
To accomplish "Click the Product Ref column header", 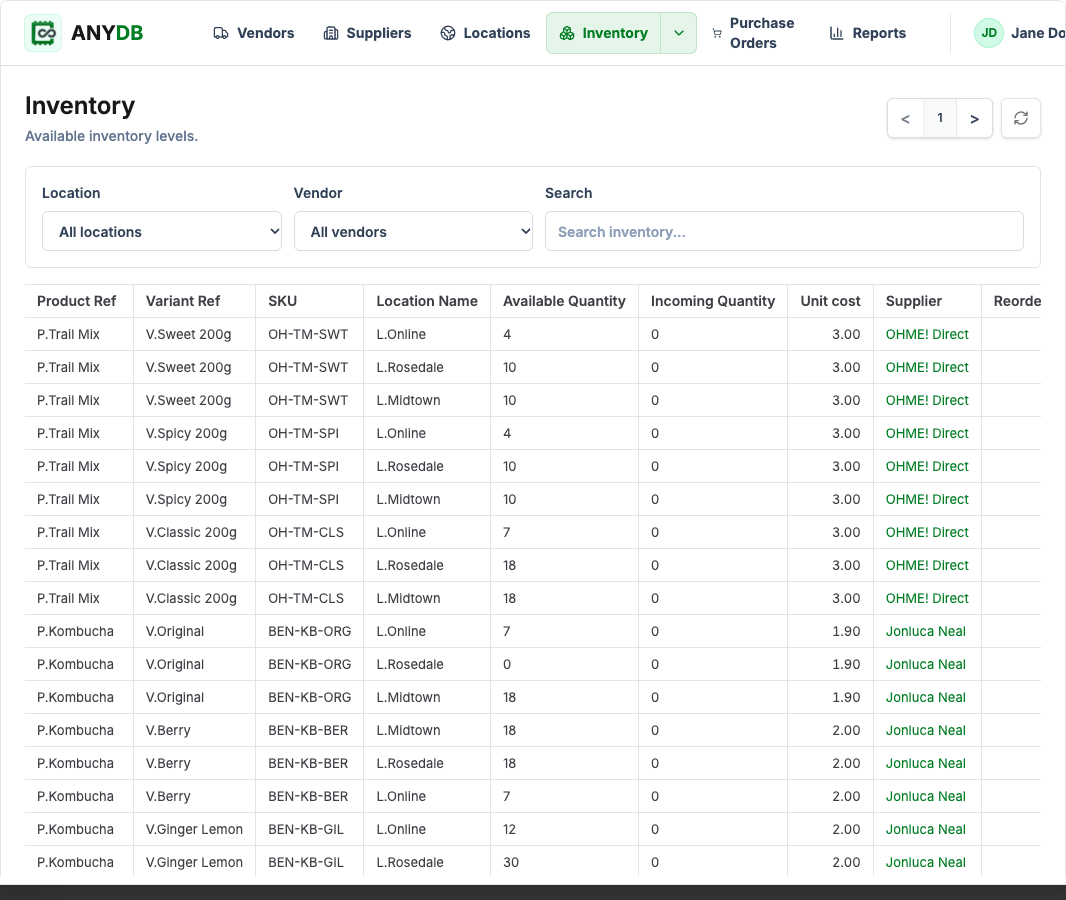I will point(76,301).
